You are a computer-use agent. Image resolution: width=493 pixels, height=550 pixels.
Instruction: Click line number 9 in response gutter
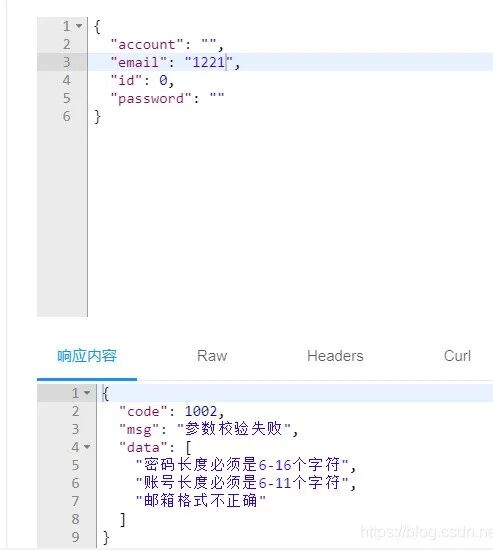[75, 537]
